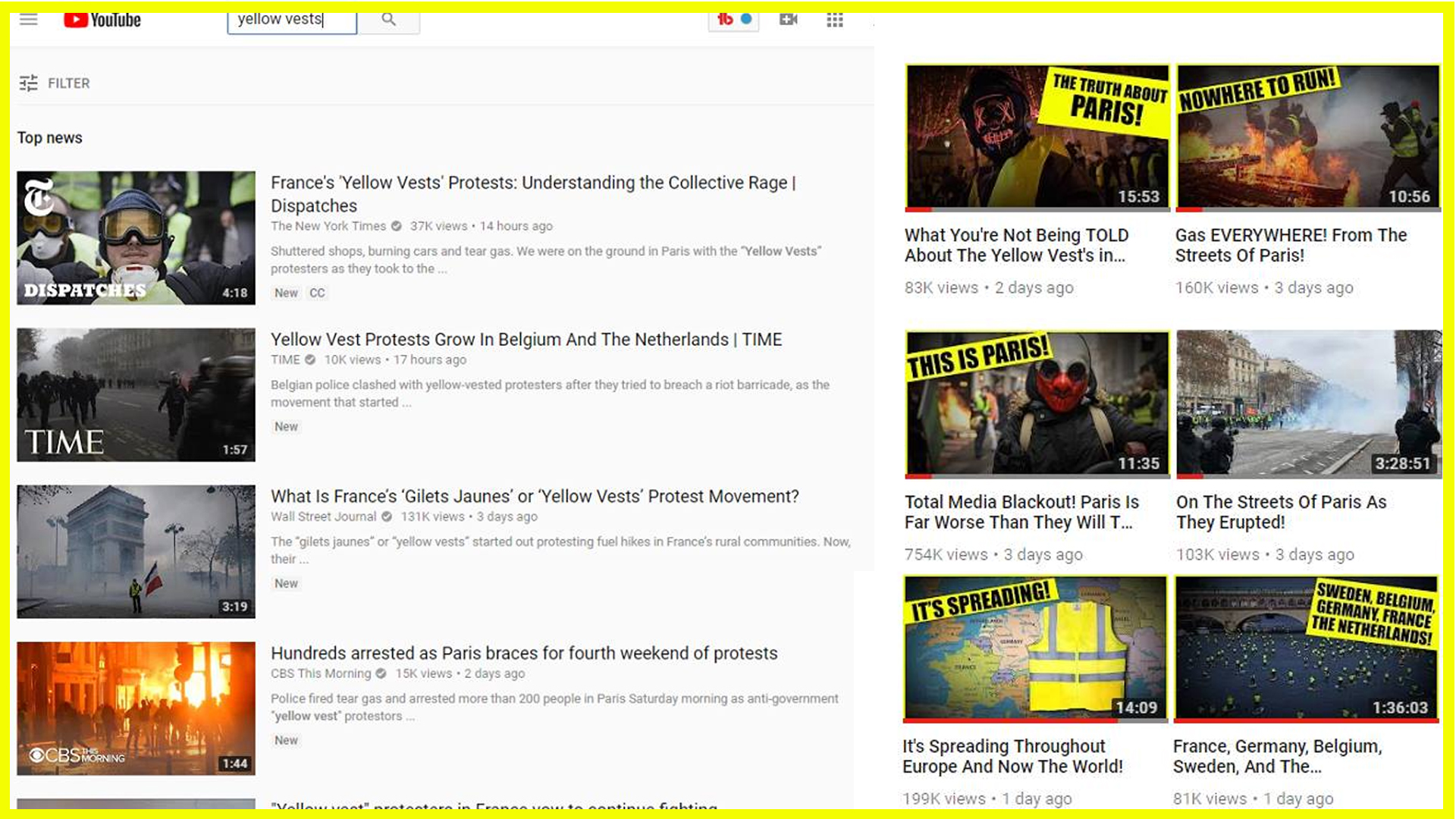Click the 15:53 duration badge
Viewport: 1456px width, 819px height.
pos(1138,197)
